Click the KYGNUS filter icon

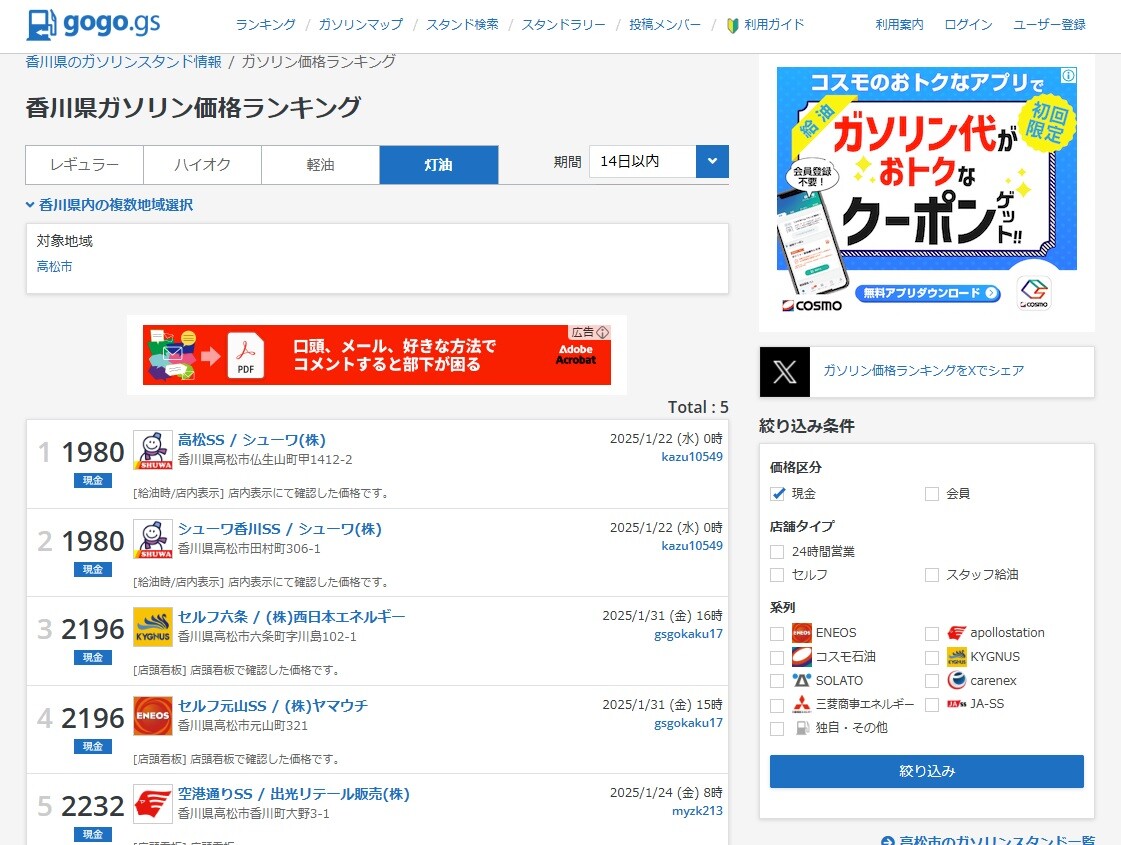(x=957, y=656)
